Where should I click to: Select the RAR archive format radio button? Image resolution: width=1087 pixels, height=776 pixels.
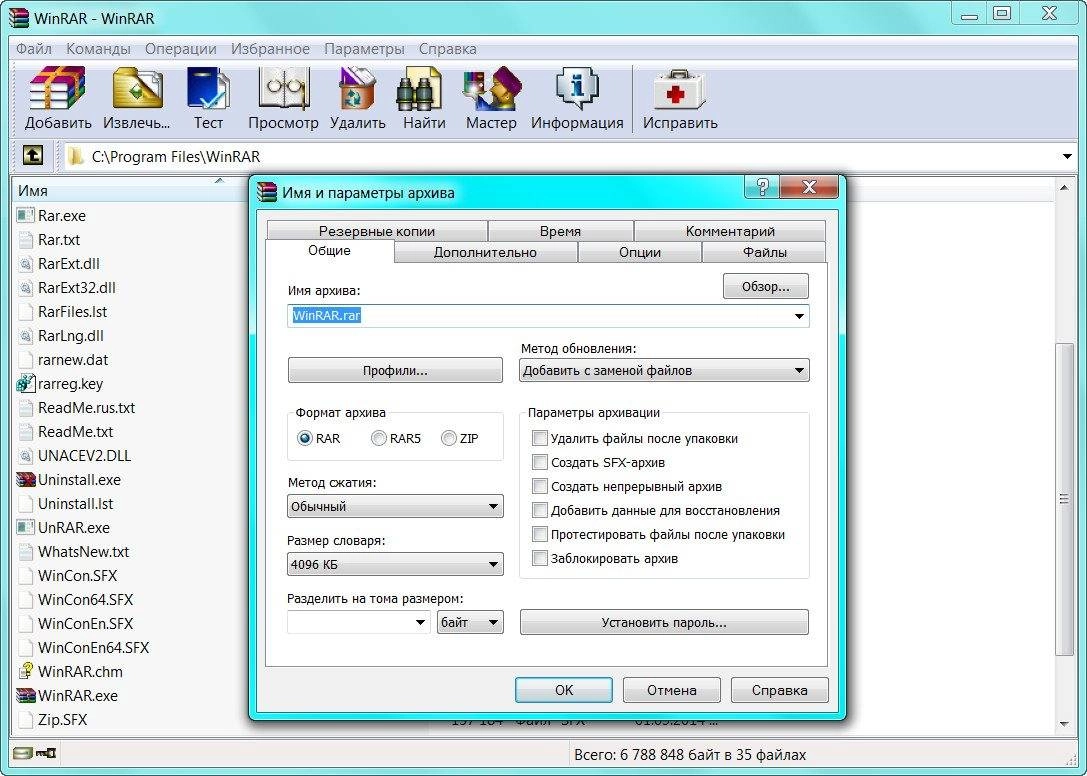(304, 438)
